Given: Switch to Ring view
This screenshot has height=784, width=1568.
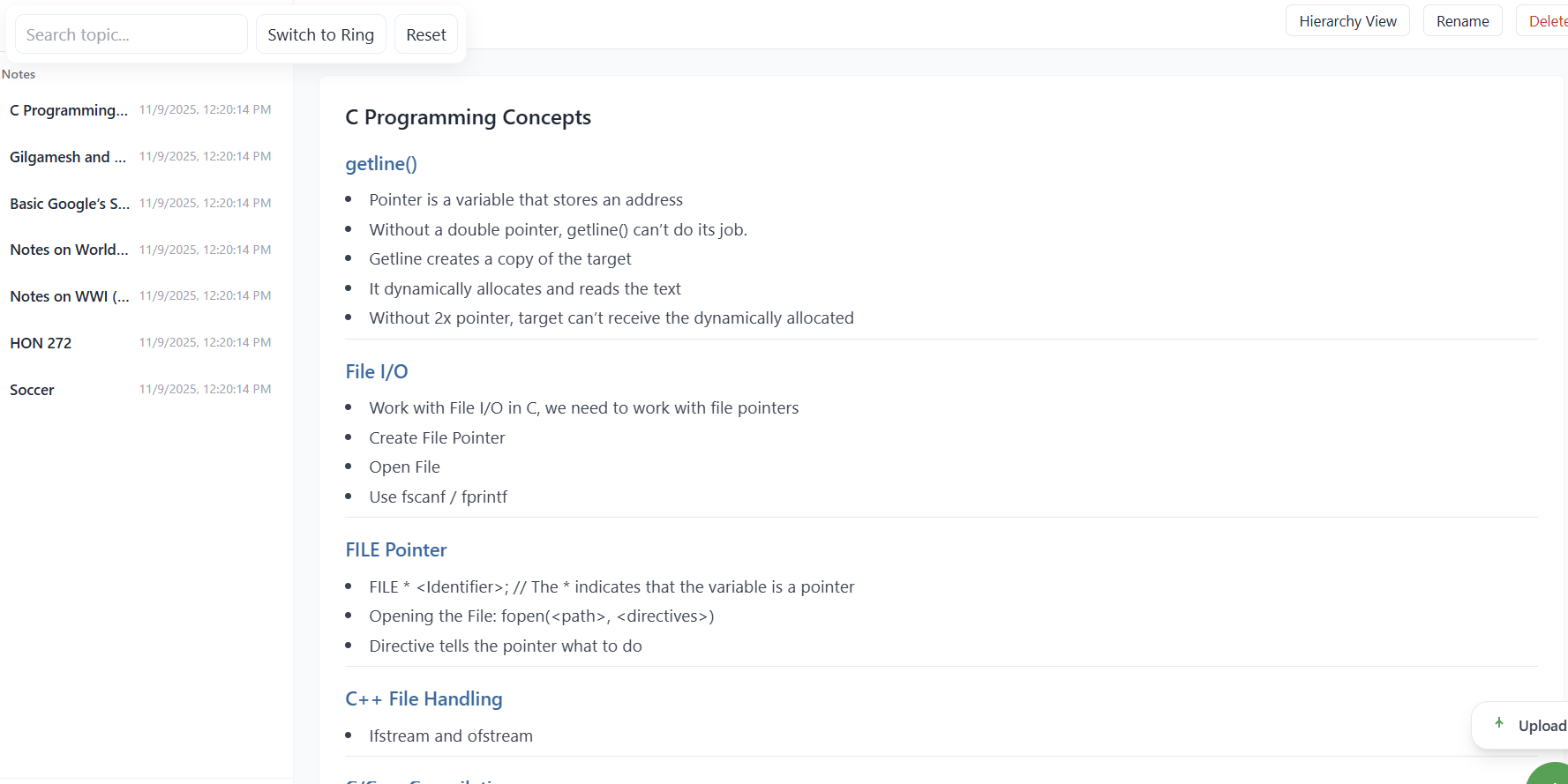Looking at the screenshot, I should 320,34.
